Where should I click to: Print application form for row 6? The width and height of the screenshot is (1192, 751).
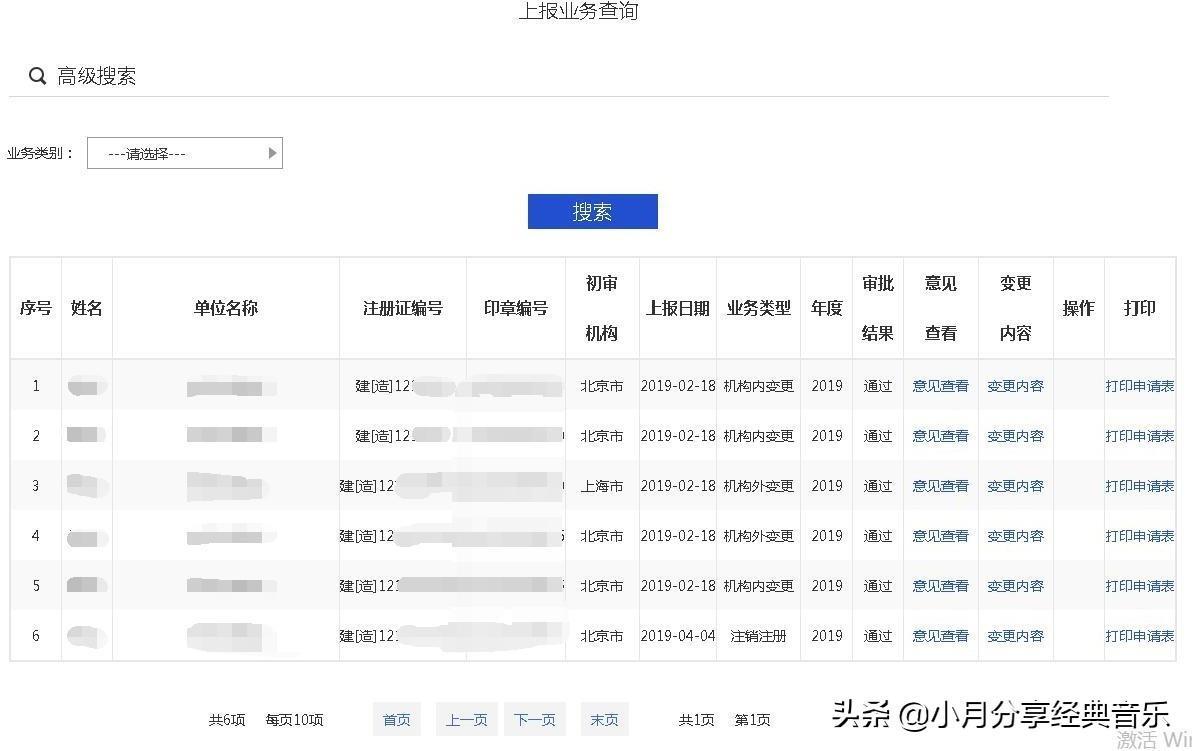[1139, 636]
